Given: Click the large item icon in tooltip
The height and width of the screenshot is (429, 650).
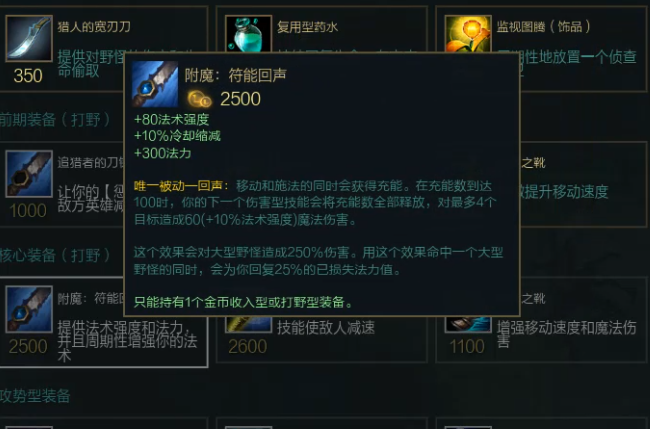Looking at the screenshot, I should 155,84.
